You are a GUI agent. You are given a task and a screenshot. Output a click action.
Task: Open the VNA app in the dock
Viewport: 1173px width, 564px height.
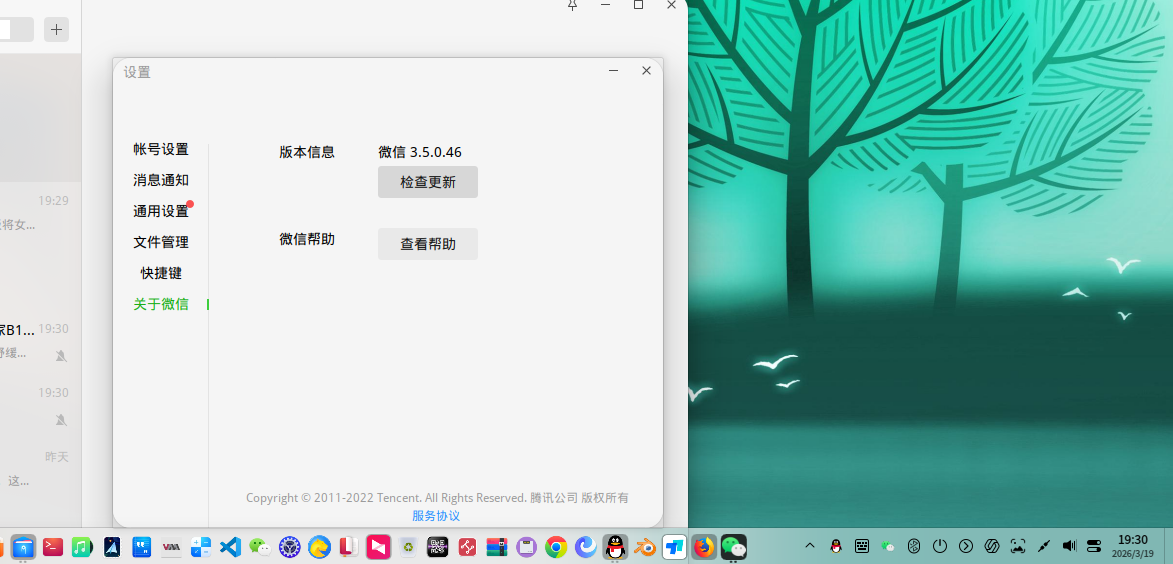tap(171, 548)
